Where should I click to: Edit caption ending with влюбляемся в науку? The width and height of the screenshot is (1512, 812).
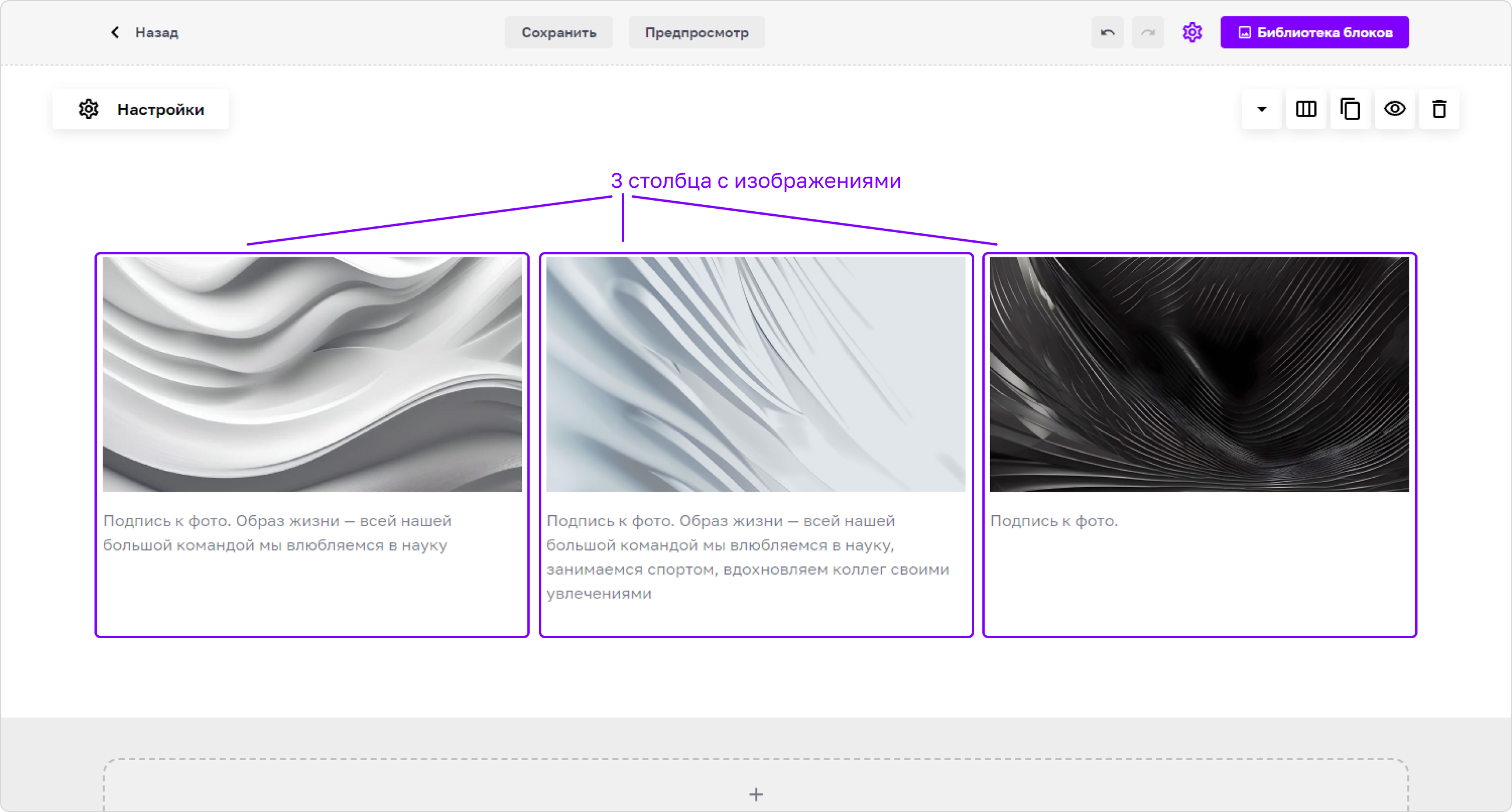click(x=277, y=533)
